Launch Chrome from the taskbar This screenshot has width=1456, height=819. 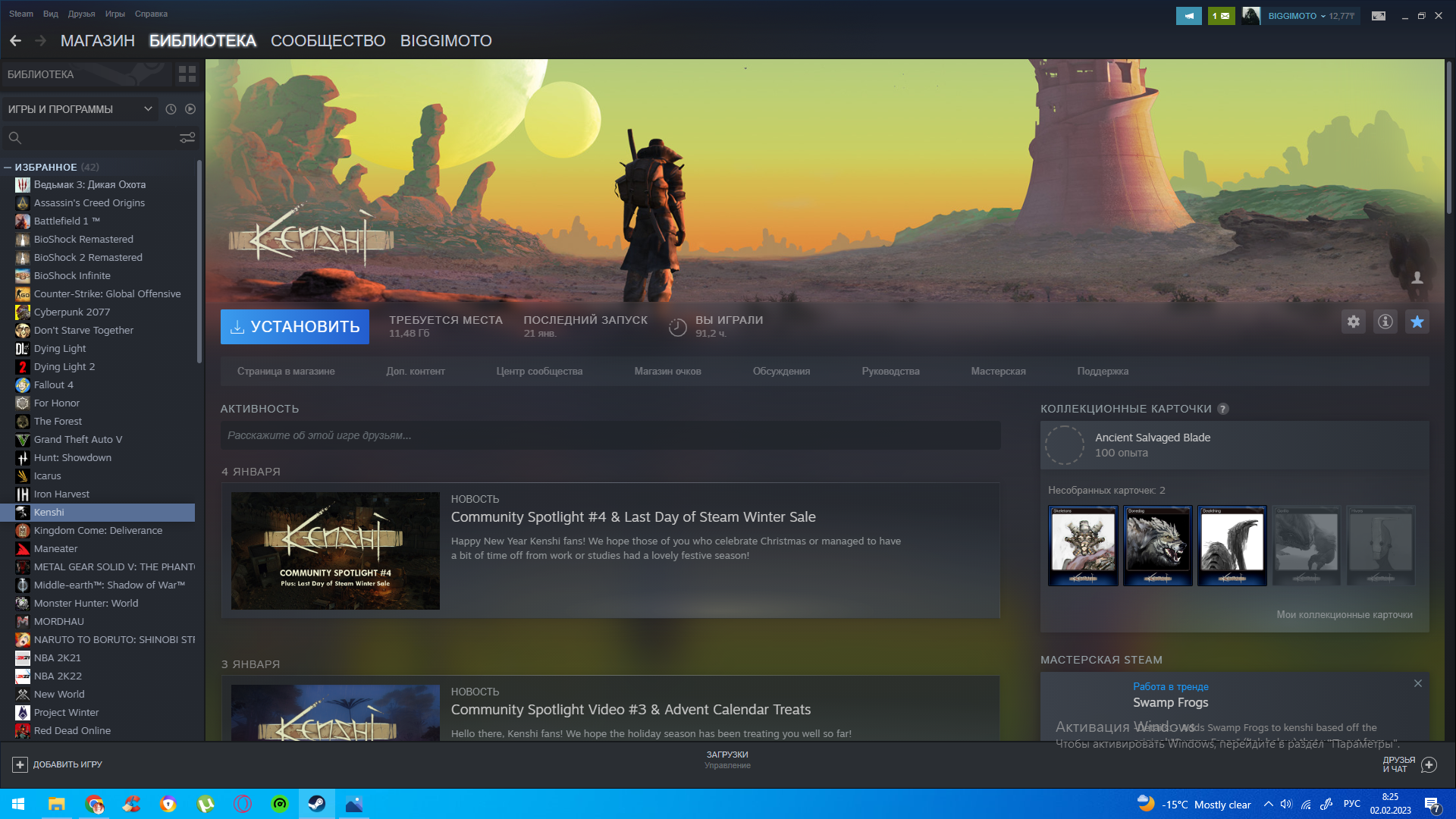pyautogui.click(x=94, y=804)
